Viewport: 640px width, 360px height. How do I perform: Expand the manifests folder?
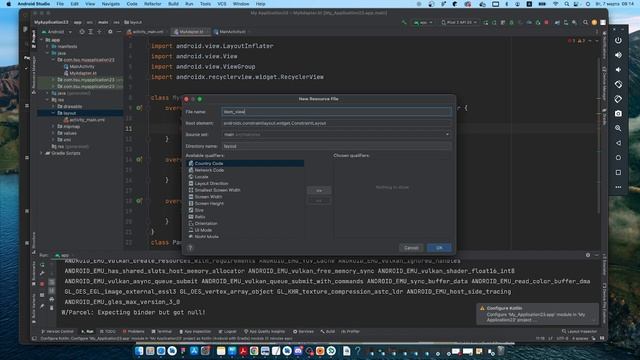pyautogui.click(x=48, y=47)
